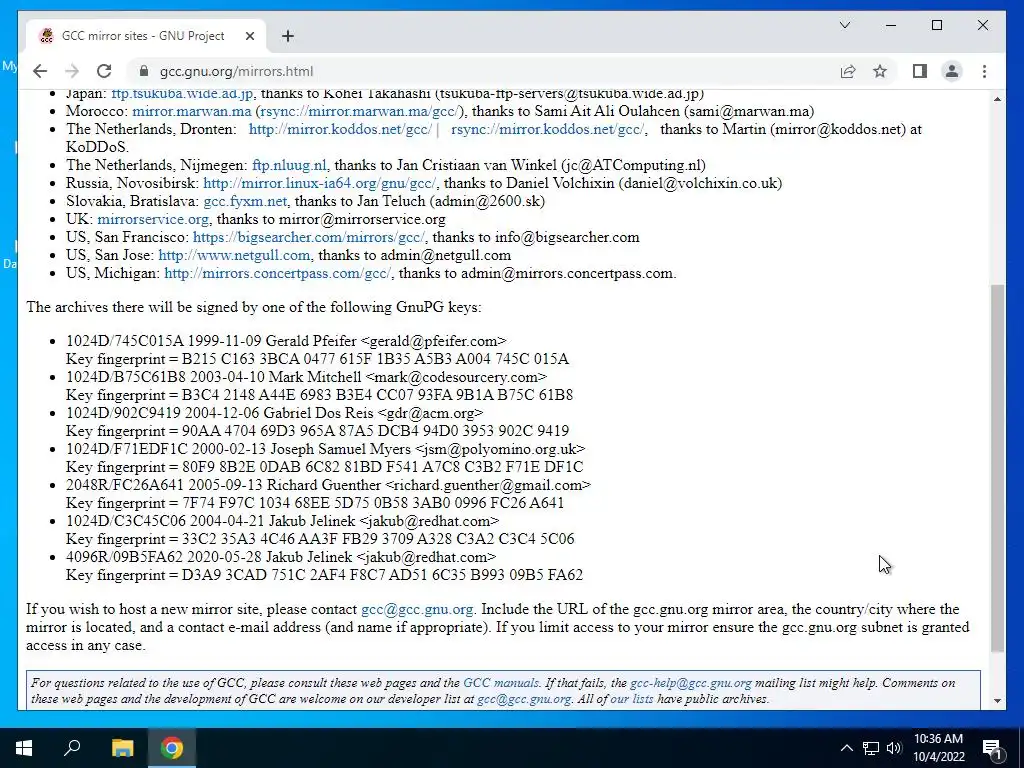Open the mirrorservice.org UK link
The height and width of the screenshot is (768, 1024).
(153, 219)
